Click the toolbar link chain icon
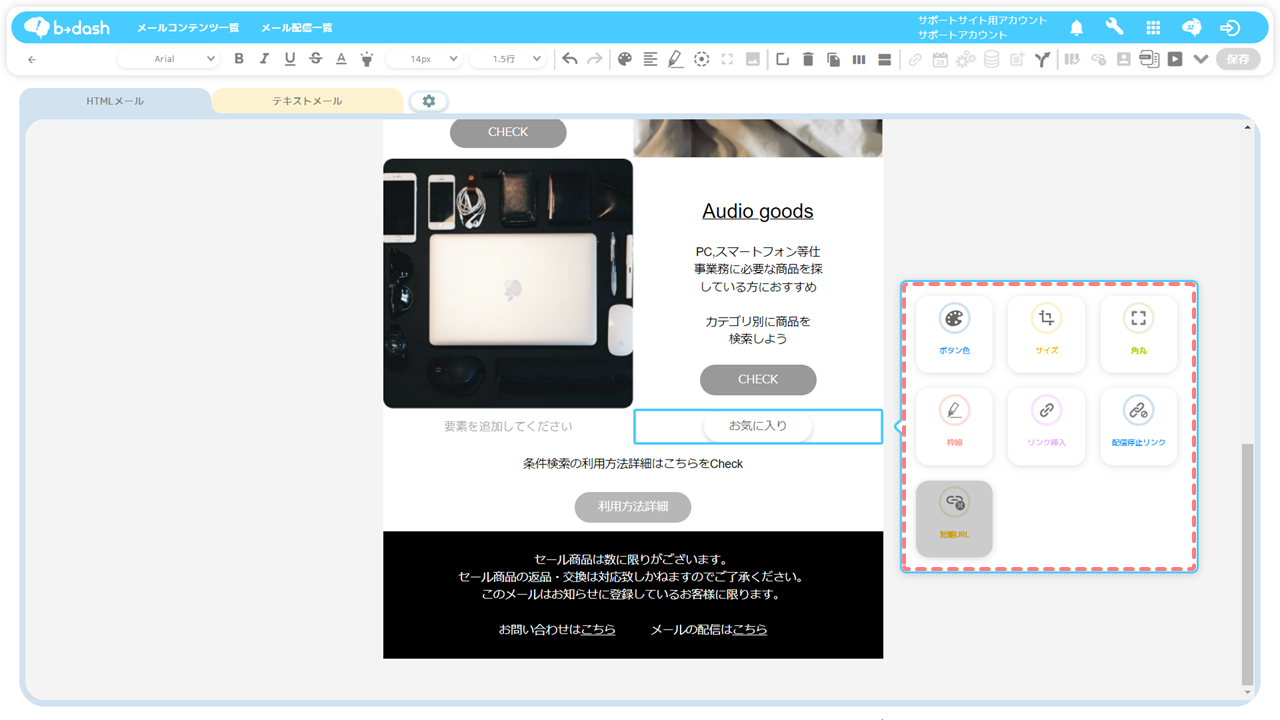The width and height of the screenshot is (1280, 720). tap(915, 59)
